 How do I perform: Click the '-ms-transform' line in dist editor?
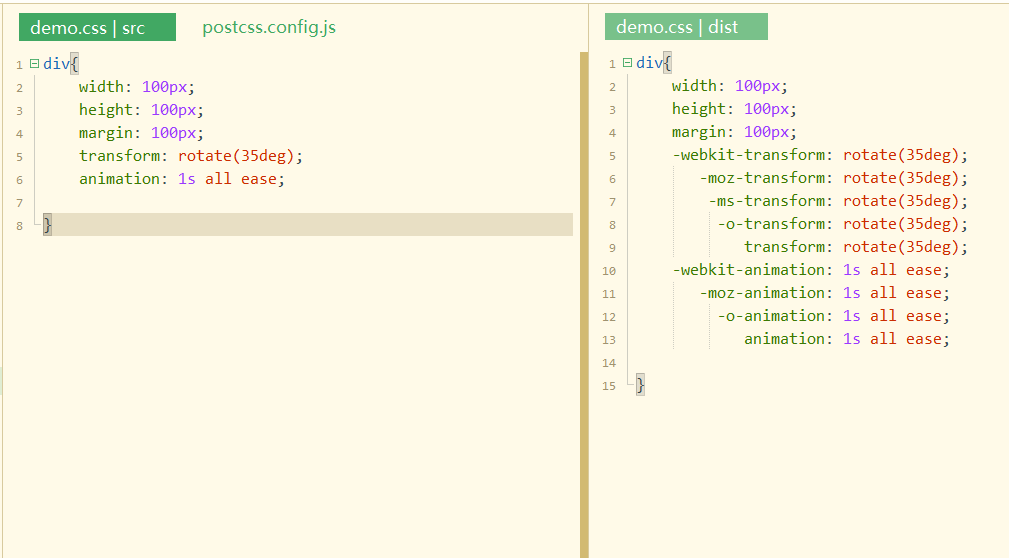(x=838, y=201)
